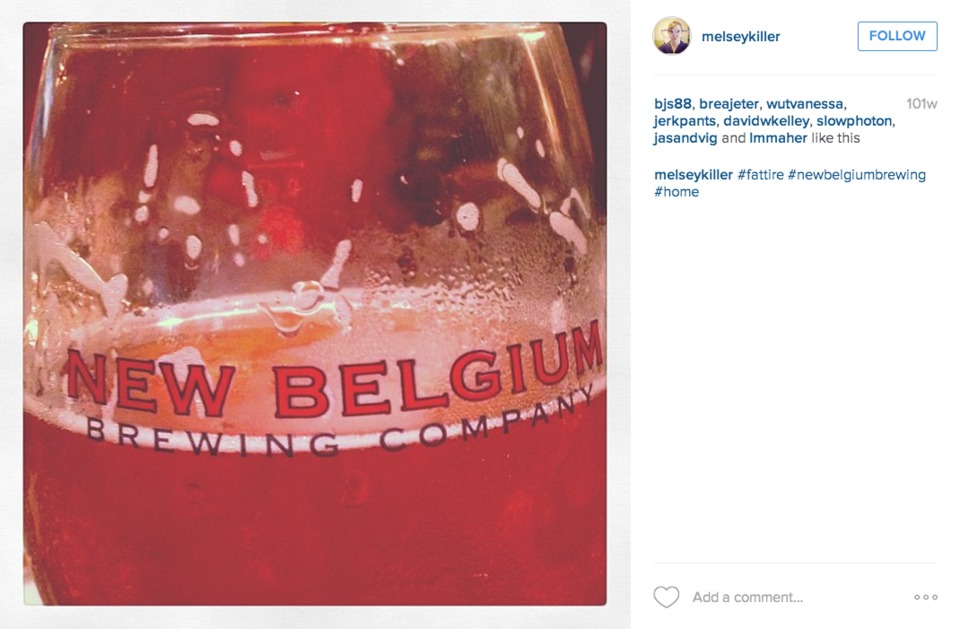Viewport: 960px width, 629px height.
Task: View bjs88's profile from likes
Action: click(x=673, y=104)
